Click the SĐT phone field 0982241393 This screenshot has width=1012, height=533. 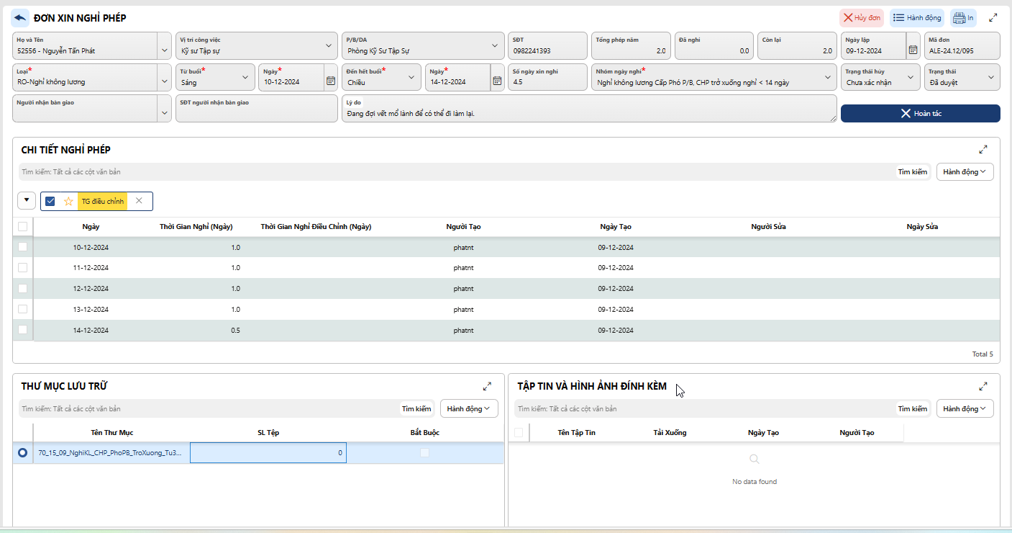(x=547, y=46)
